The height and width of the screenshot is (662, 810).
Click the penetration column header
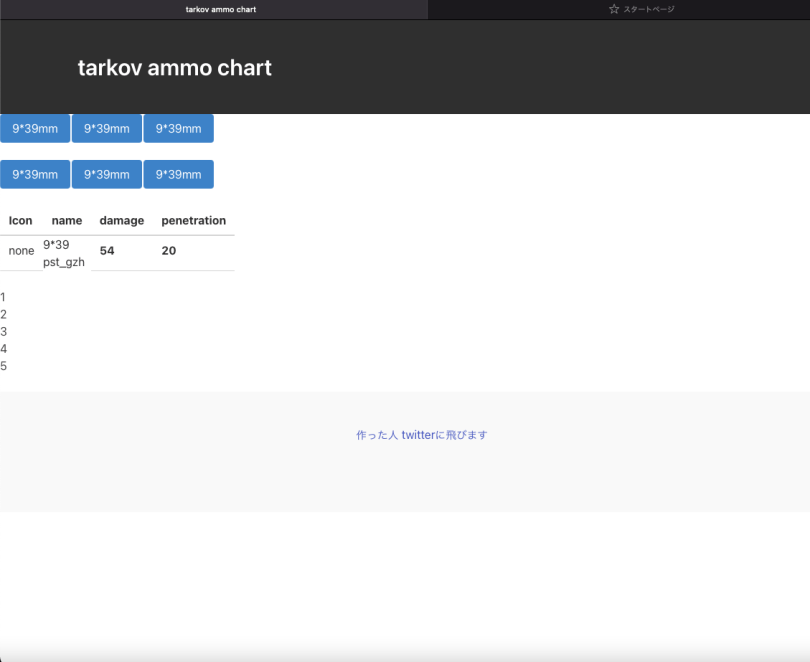194,220
